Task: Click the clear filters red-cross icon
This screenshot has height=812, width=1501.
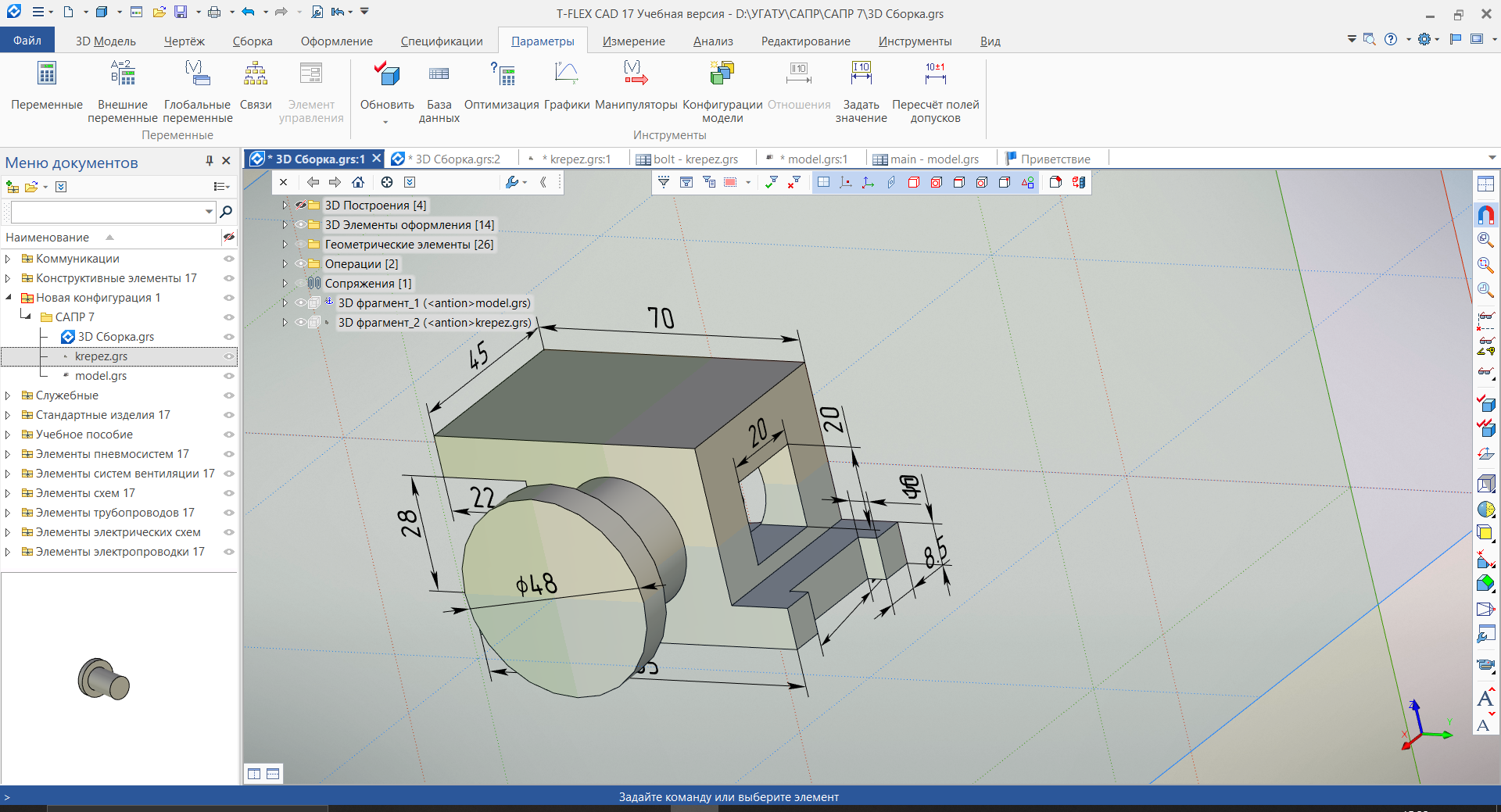Action: (x=794, y=182)
